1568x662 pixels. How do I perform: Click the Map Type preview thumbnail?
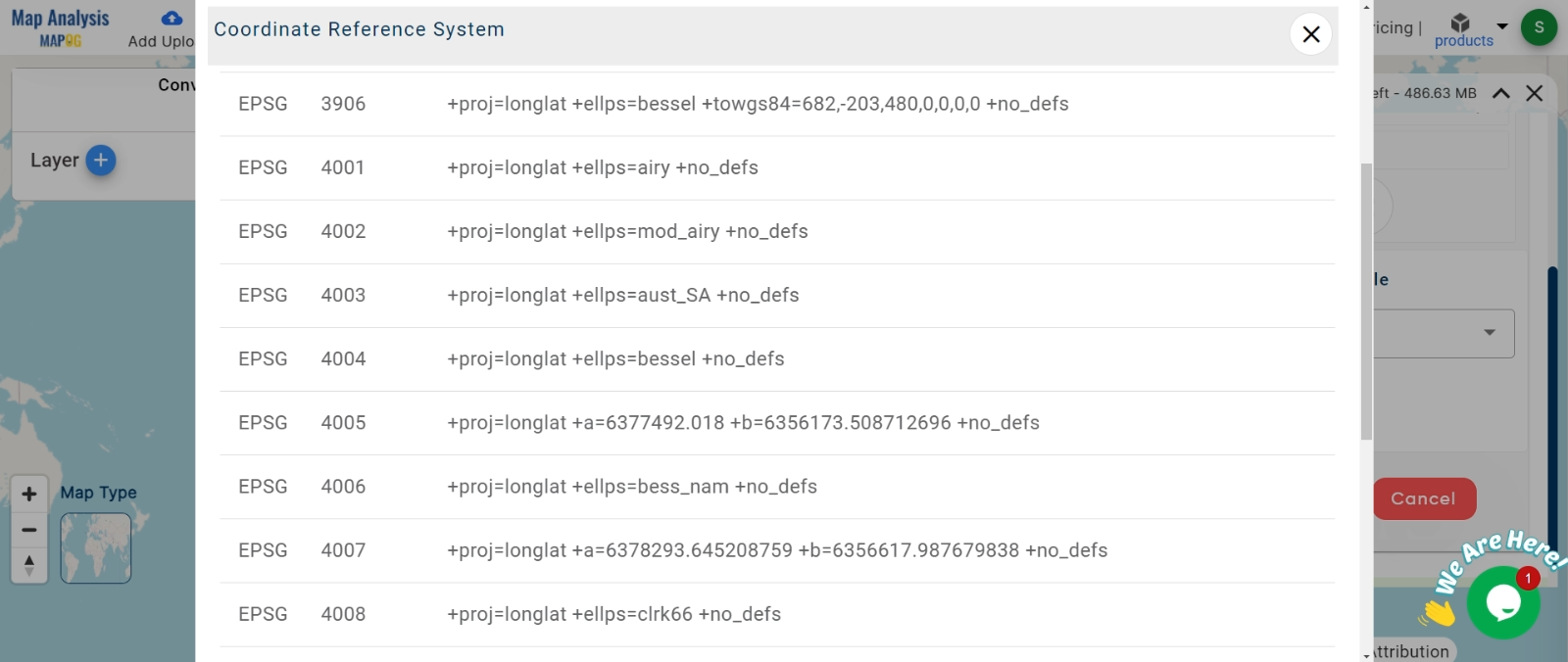pos(95,547)
